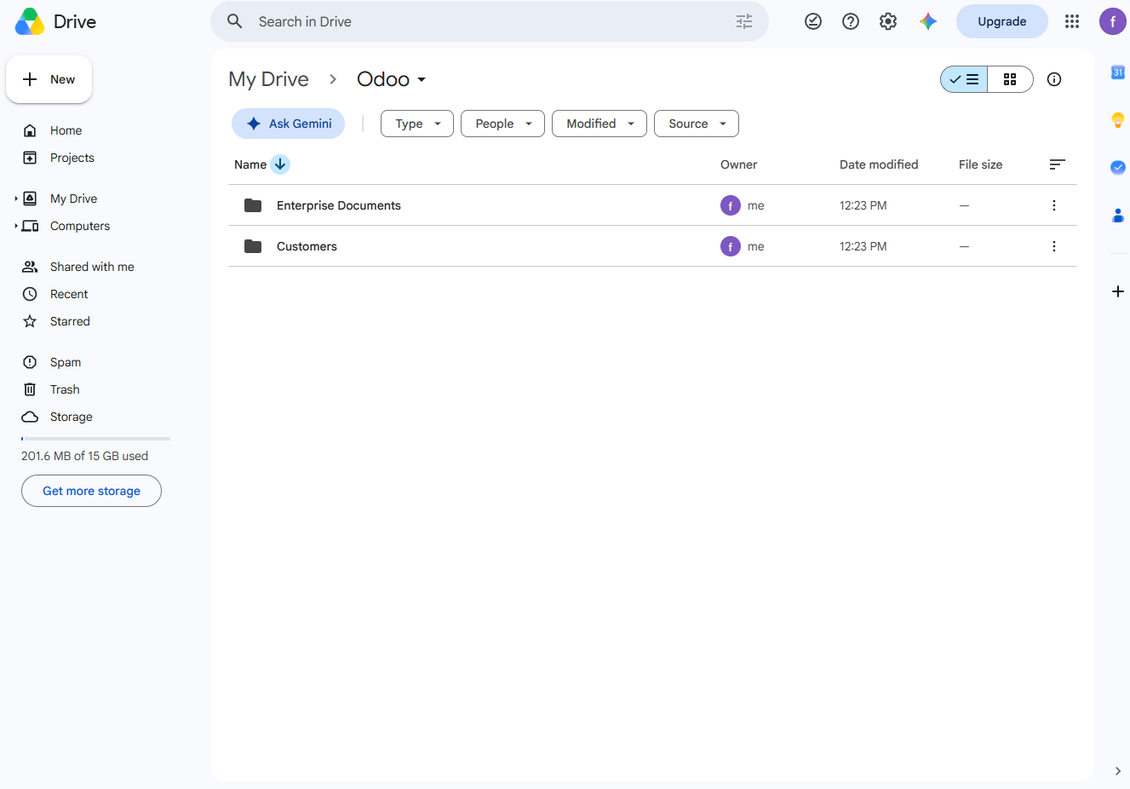The height and width of the screenshot is (789, 1130).
Task: Expand the Computers tree arrow
Action: 16,226
